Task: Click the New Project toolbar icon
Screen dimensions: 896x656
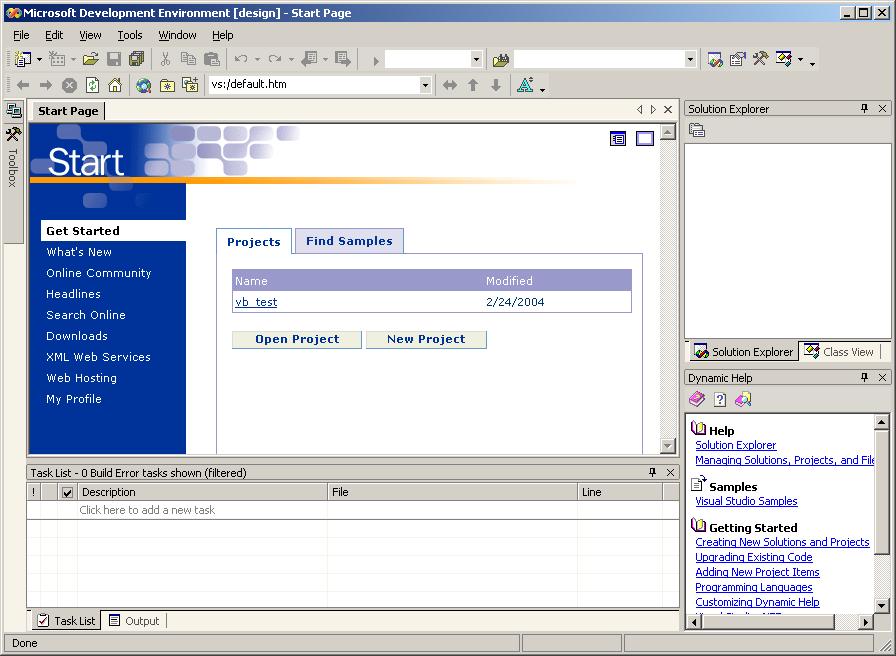Action: pos(22,58)
